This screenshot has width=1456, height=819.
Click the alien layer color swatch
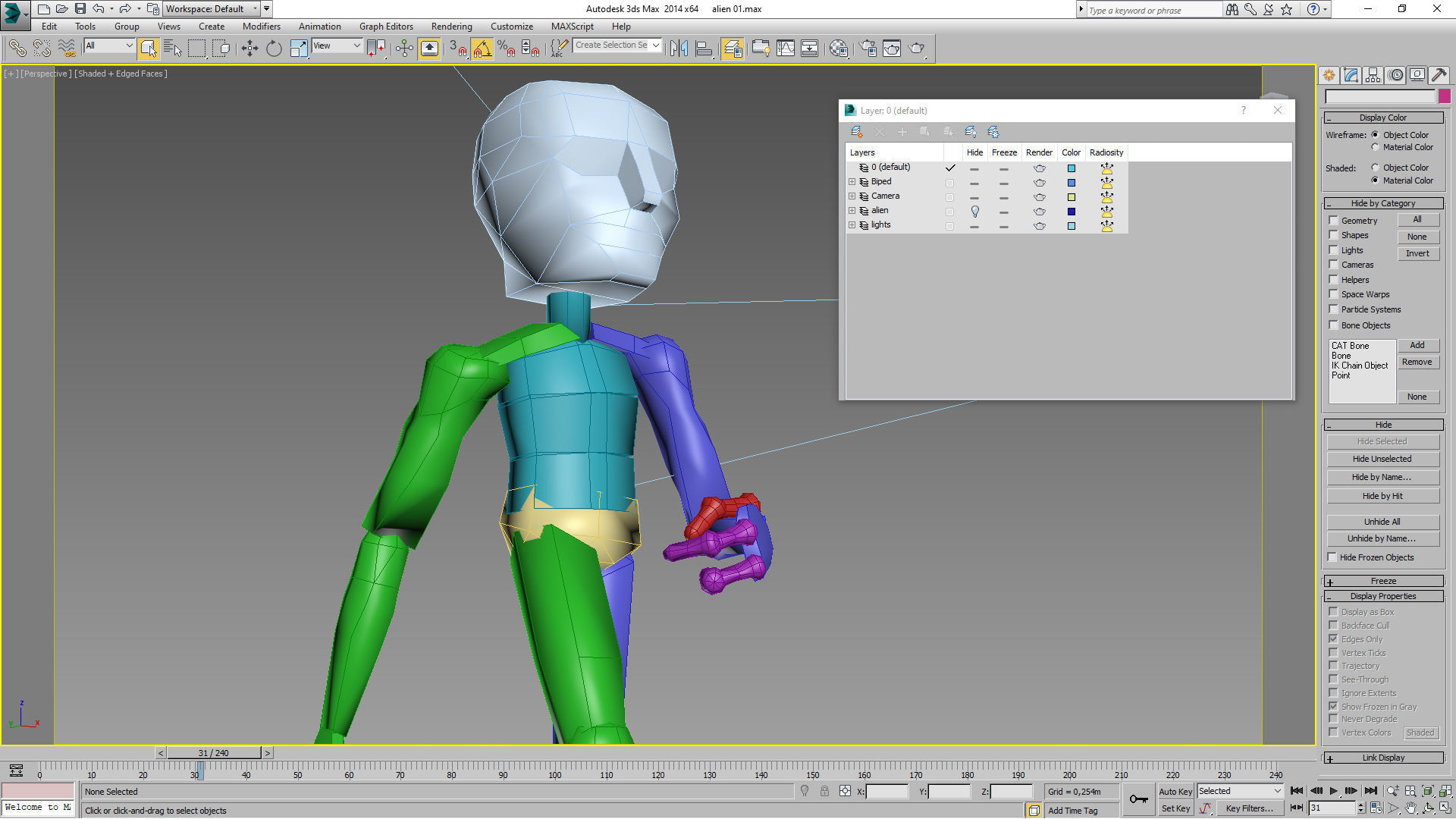1071,212
